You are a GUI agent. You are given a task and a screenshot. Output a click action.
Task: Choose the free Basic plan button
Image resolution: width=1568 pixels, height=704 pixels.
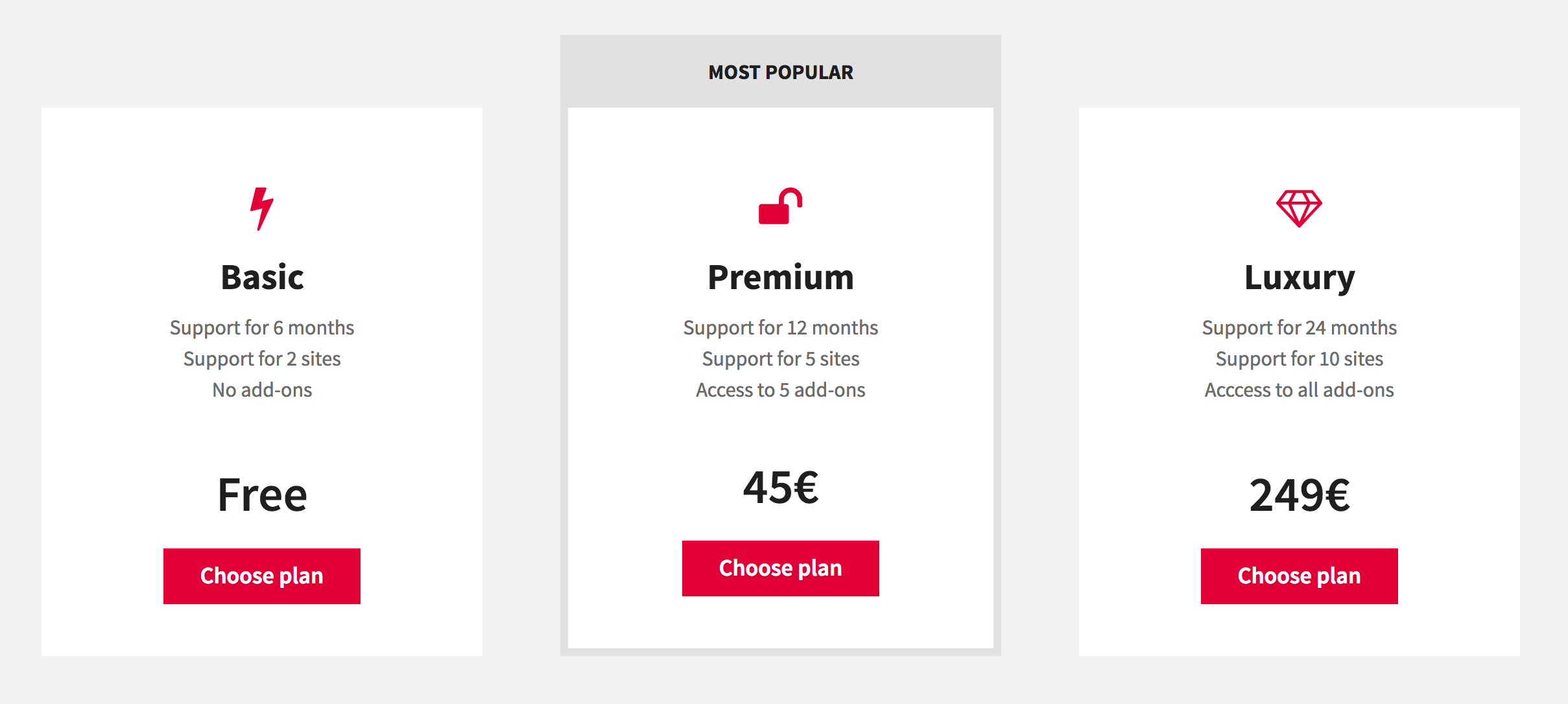click(262, 576)
